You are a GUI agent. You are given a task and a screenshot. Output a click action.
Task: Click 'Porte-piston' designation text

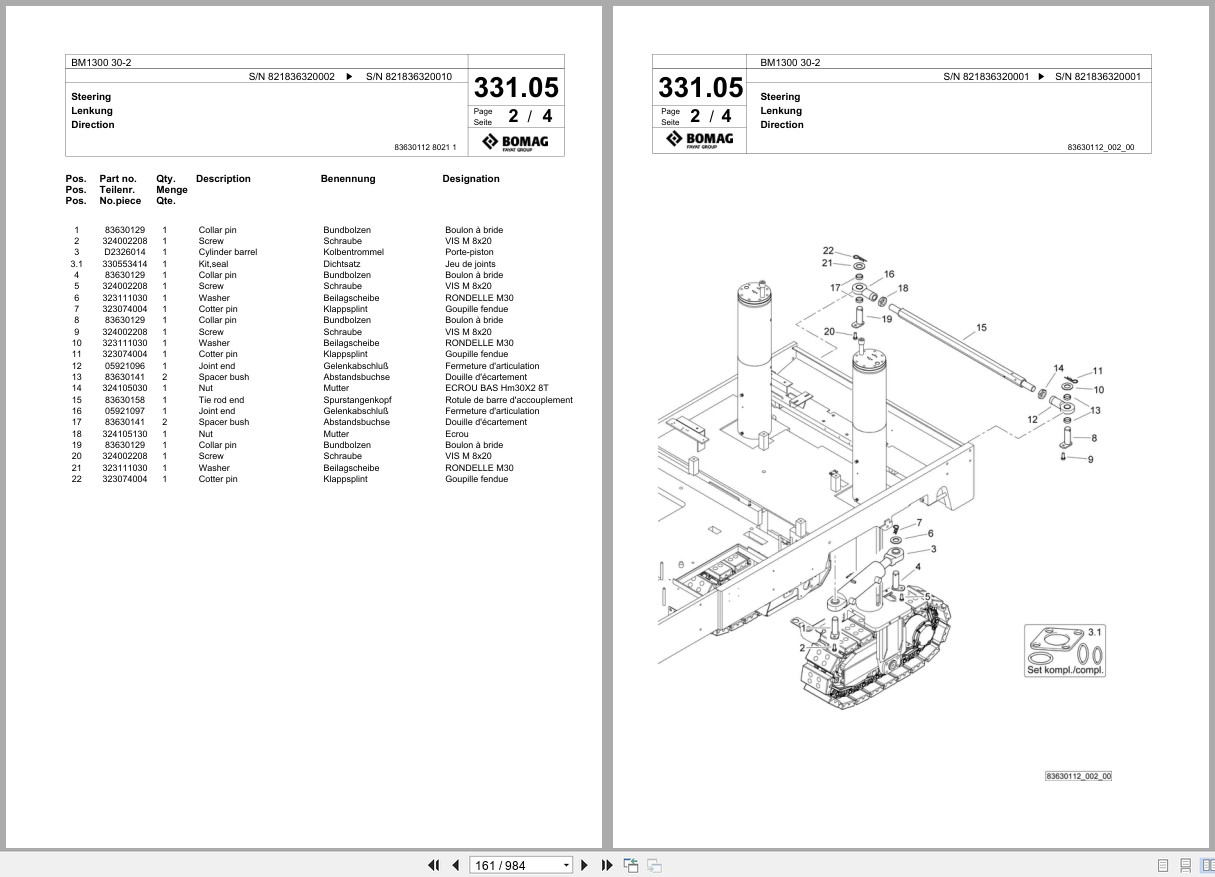(x=470, y=252)
